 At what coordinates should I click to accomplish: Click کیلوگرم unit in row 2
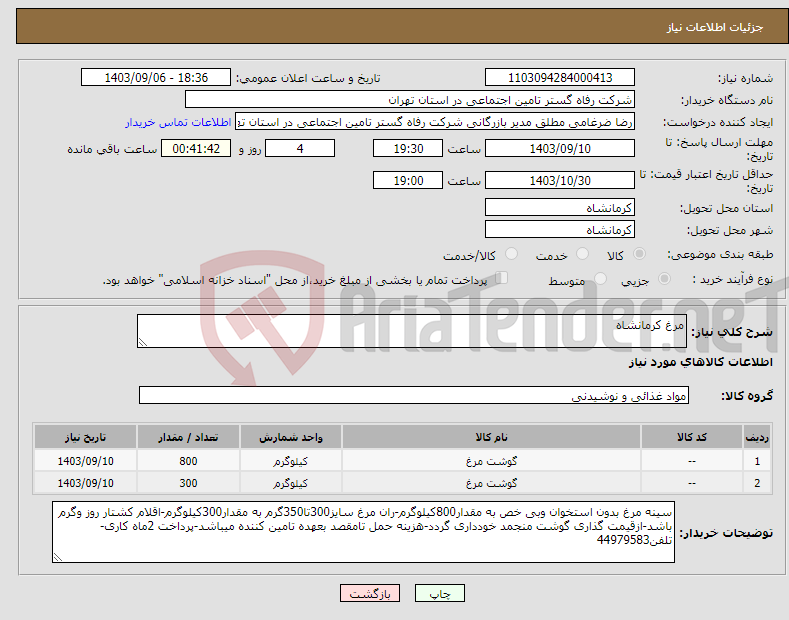[291, 483]
